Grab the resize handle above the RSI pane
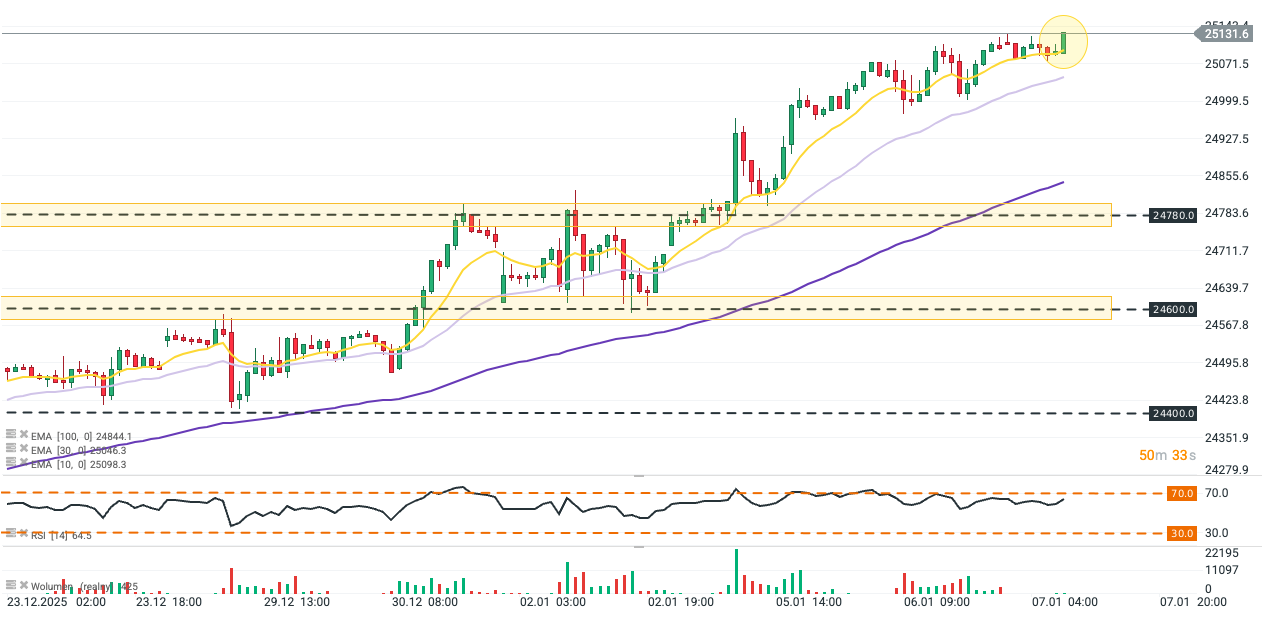 tap(640, 476)
